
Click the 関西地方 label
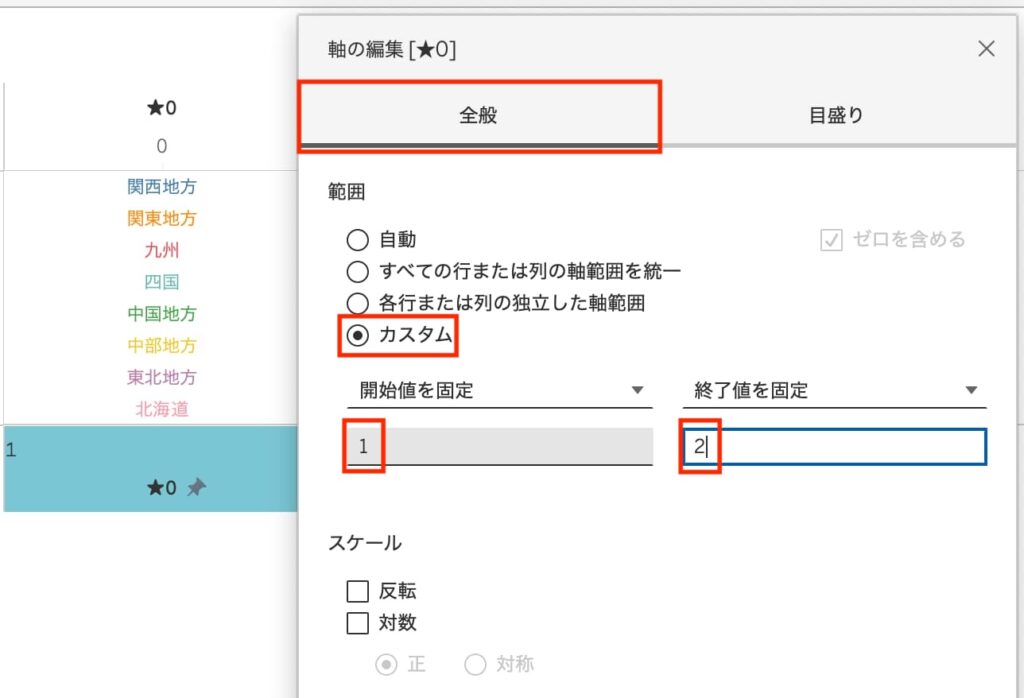click(x=162, y=187)
